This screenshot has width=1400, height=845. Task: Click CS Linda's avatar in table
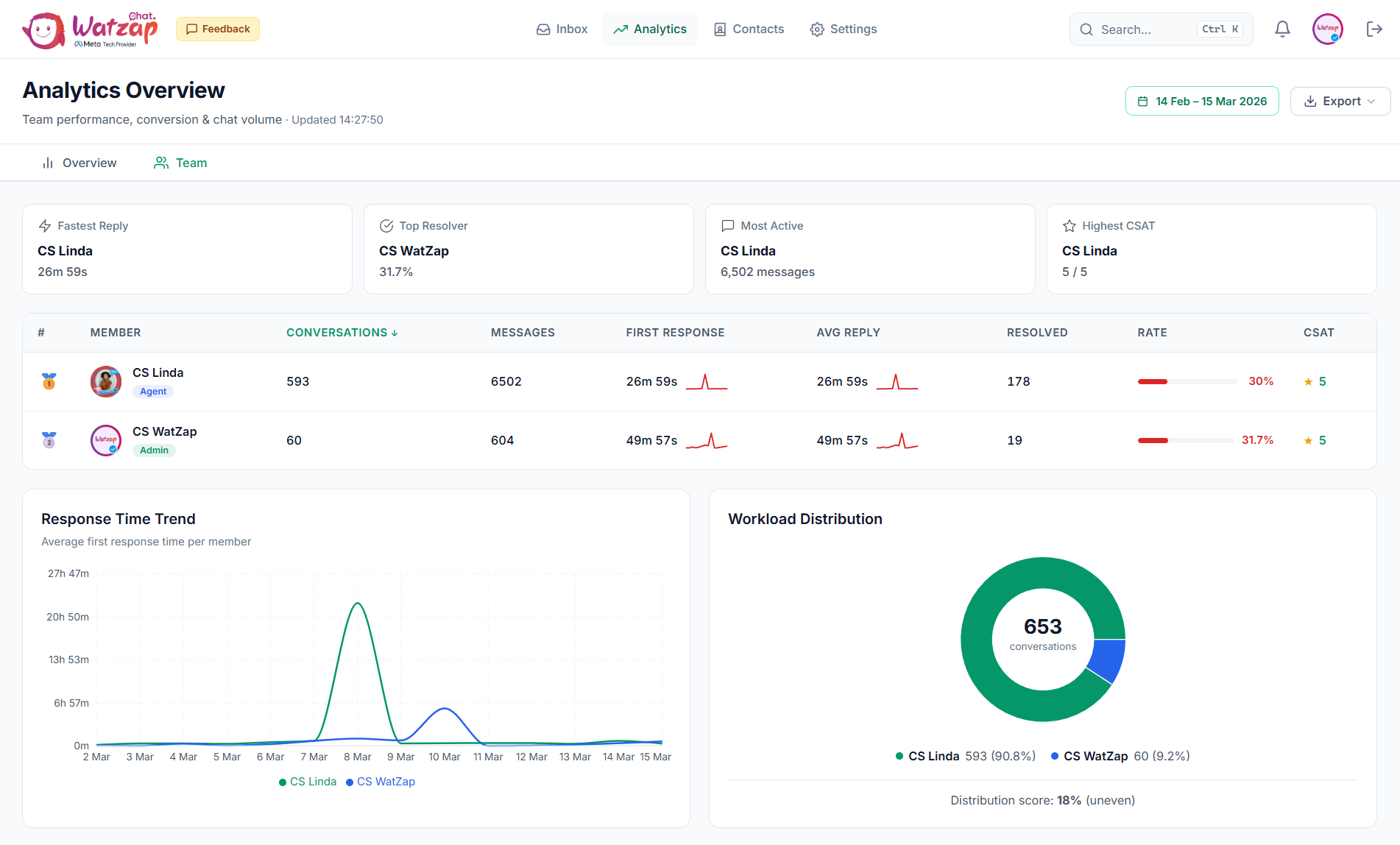[x=106, y=381]
